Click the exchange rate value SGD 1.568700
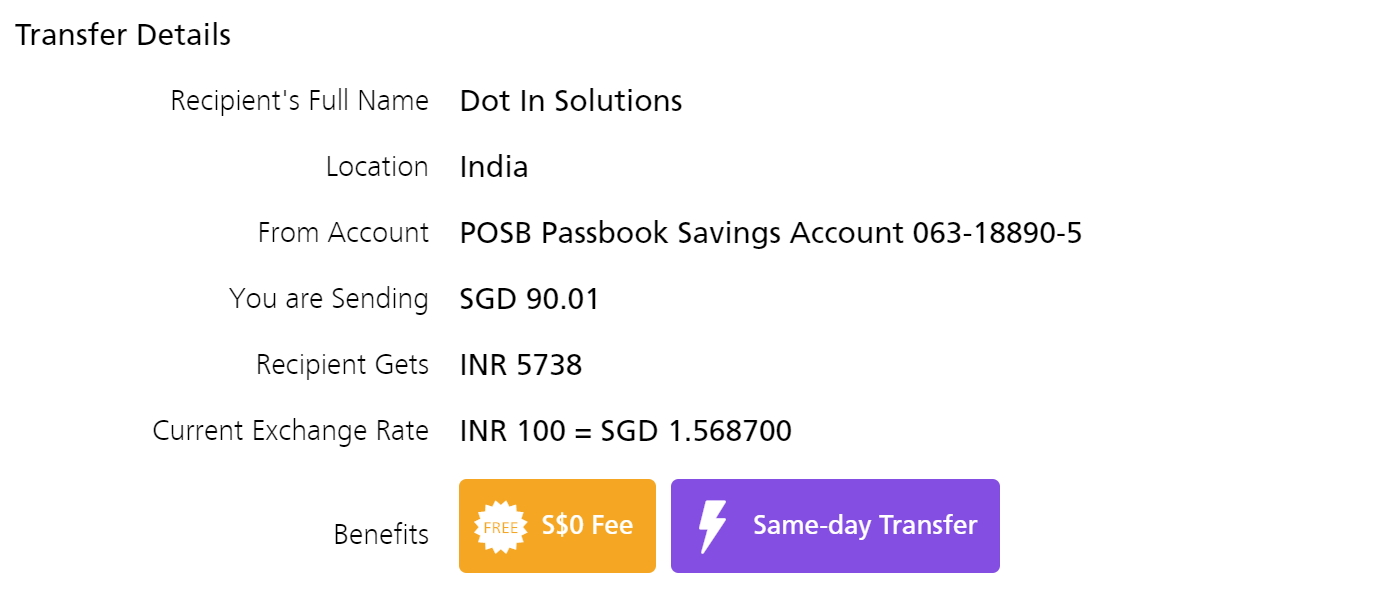Viewport: 1394px width, 592px height. click(x=696, y=431)
